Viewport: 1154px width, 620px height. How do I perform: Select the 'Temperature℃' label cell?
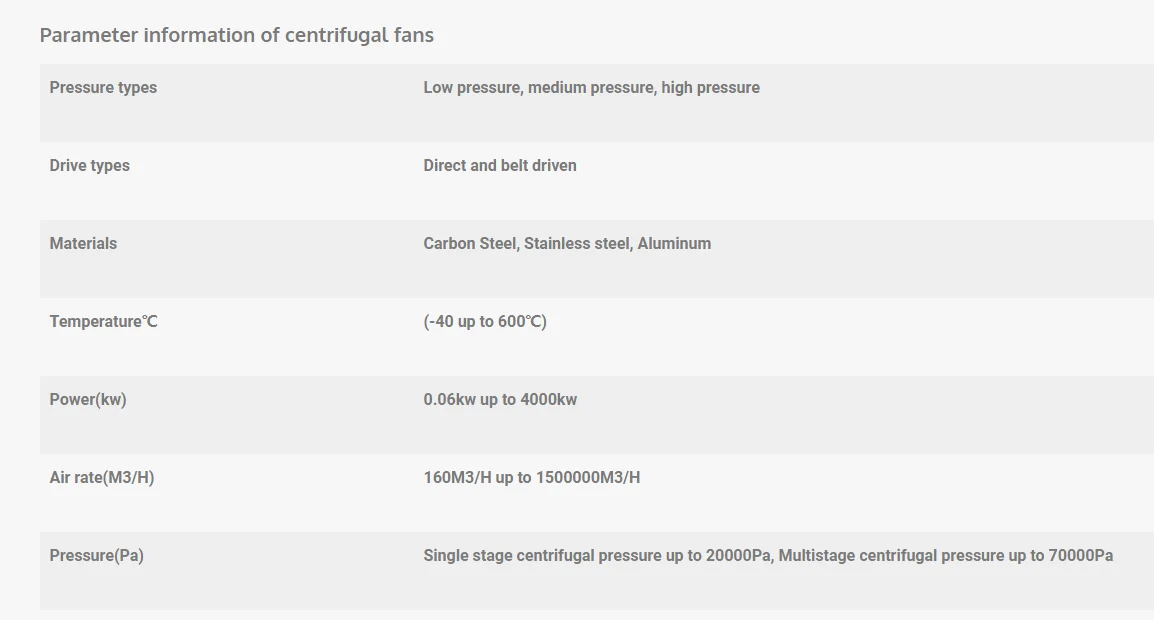(x=103, y=322)
